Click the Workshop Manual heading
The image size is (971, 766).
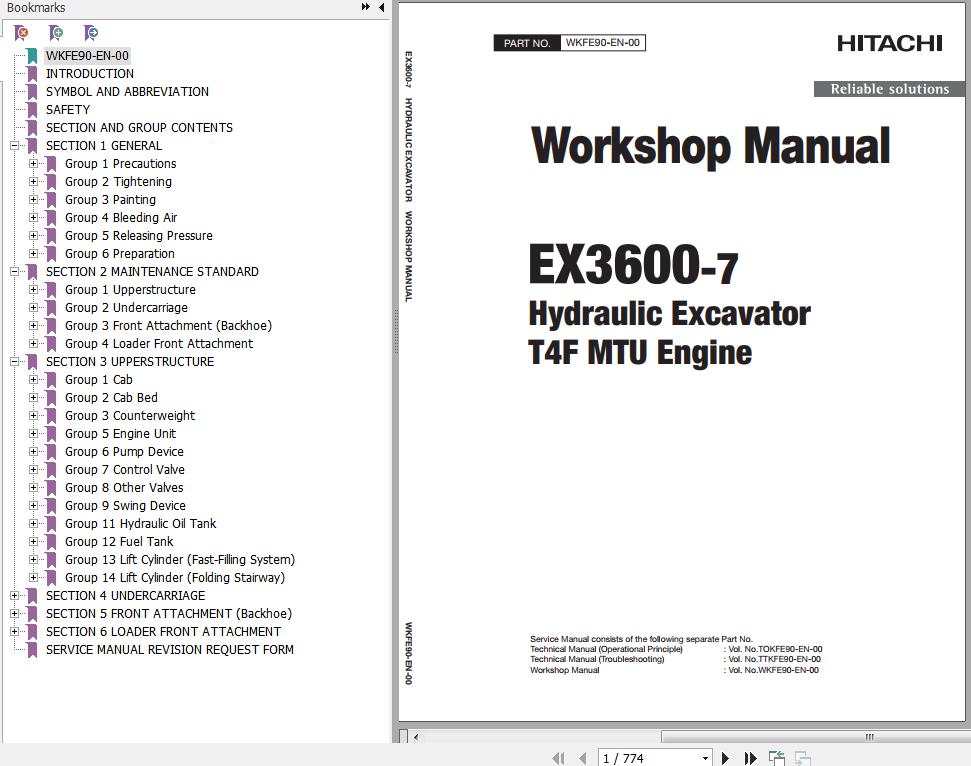[x=711, y=146]
